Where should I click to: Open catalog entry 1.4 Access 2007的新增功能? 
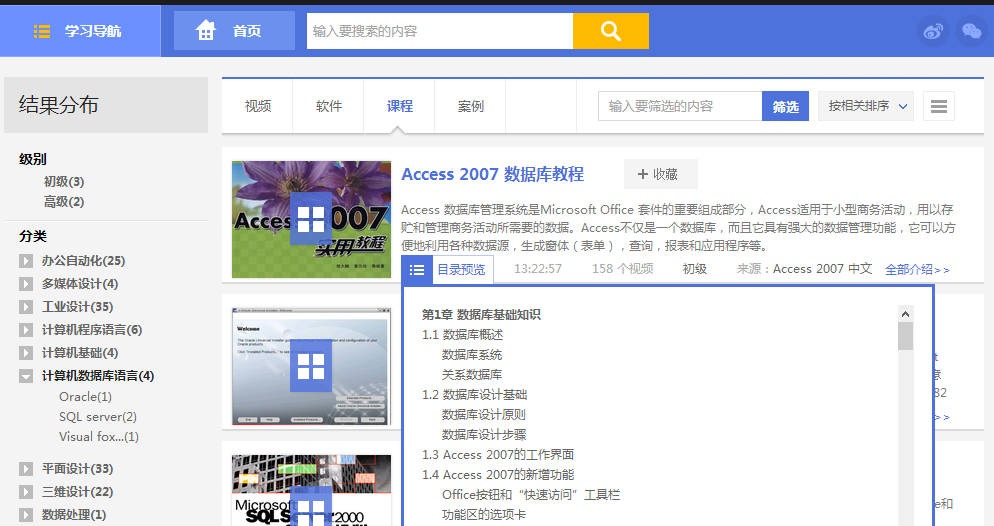[498, 475]
